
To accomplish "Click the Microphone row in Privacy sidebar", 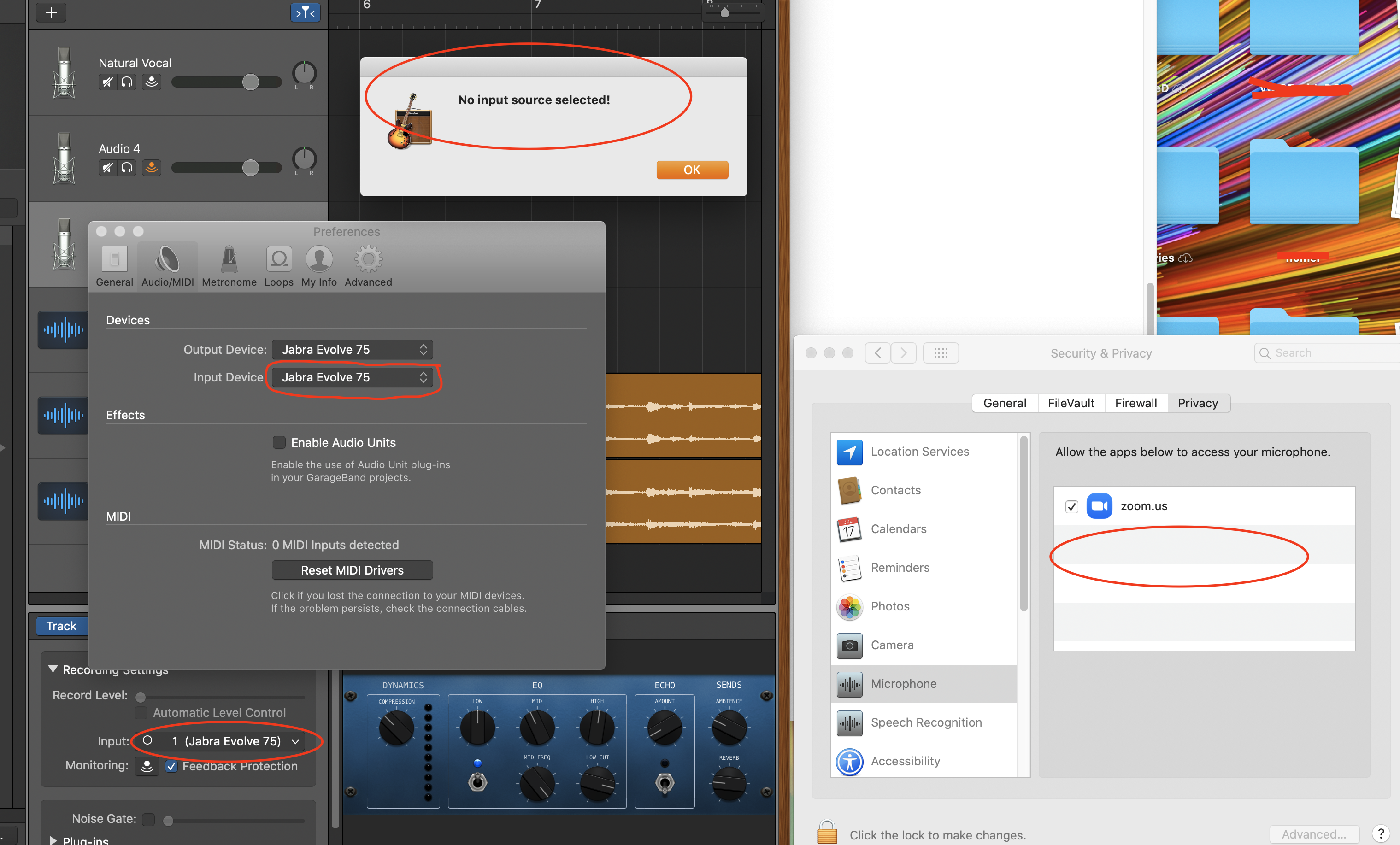I will (x=904, y=684).
